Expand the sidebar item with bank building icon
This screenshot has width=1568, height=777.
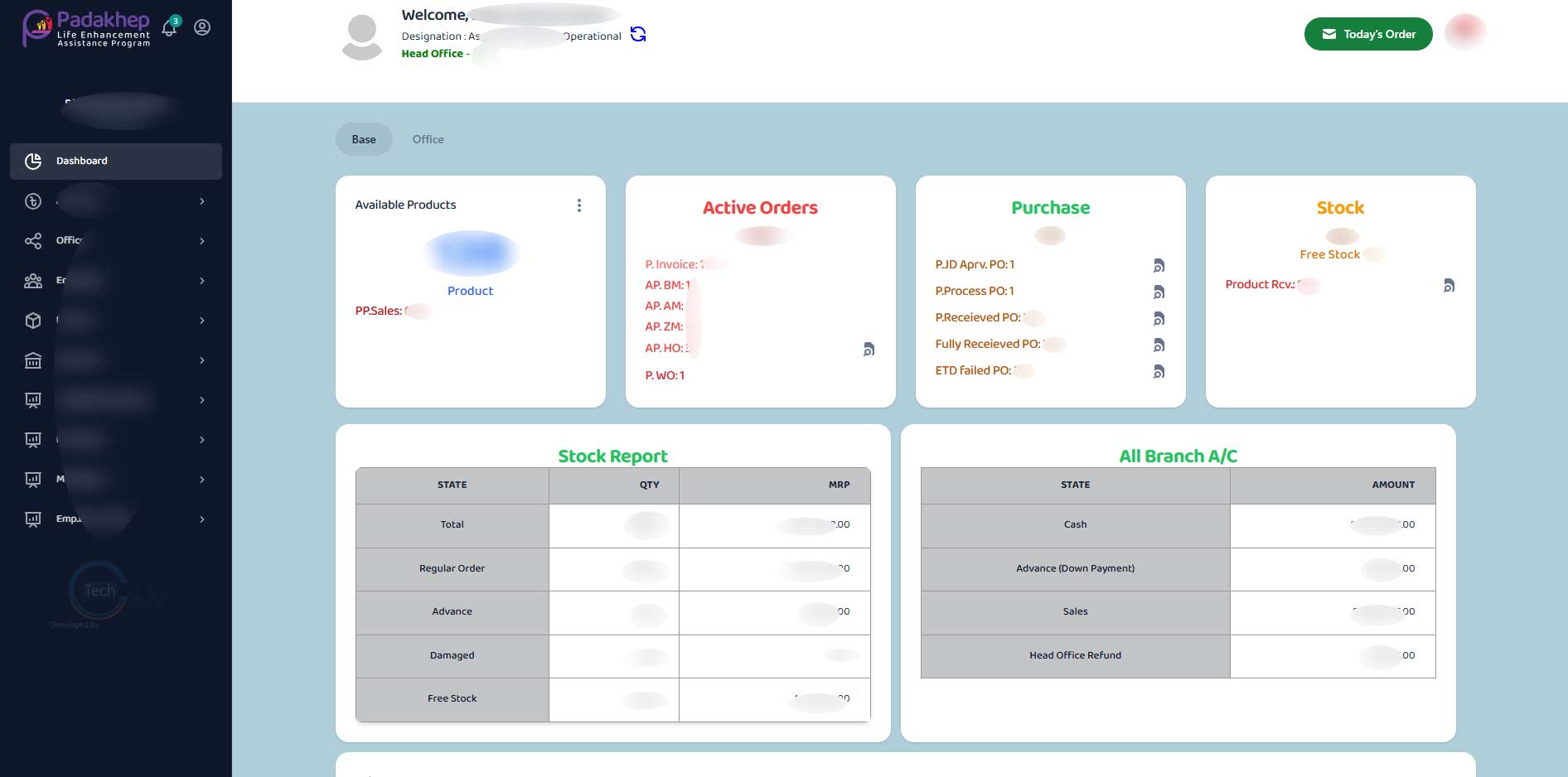pos(202,360)
